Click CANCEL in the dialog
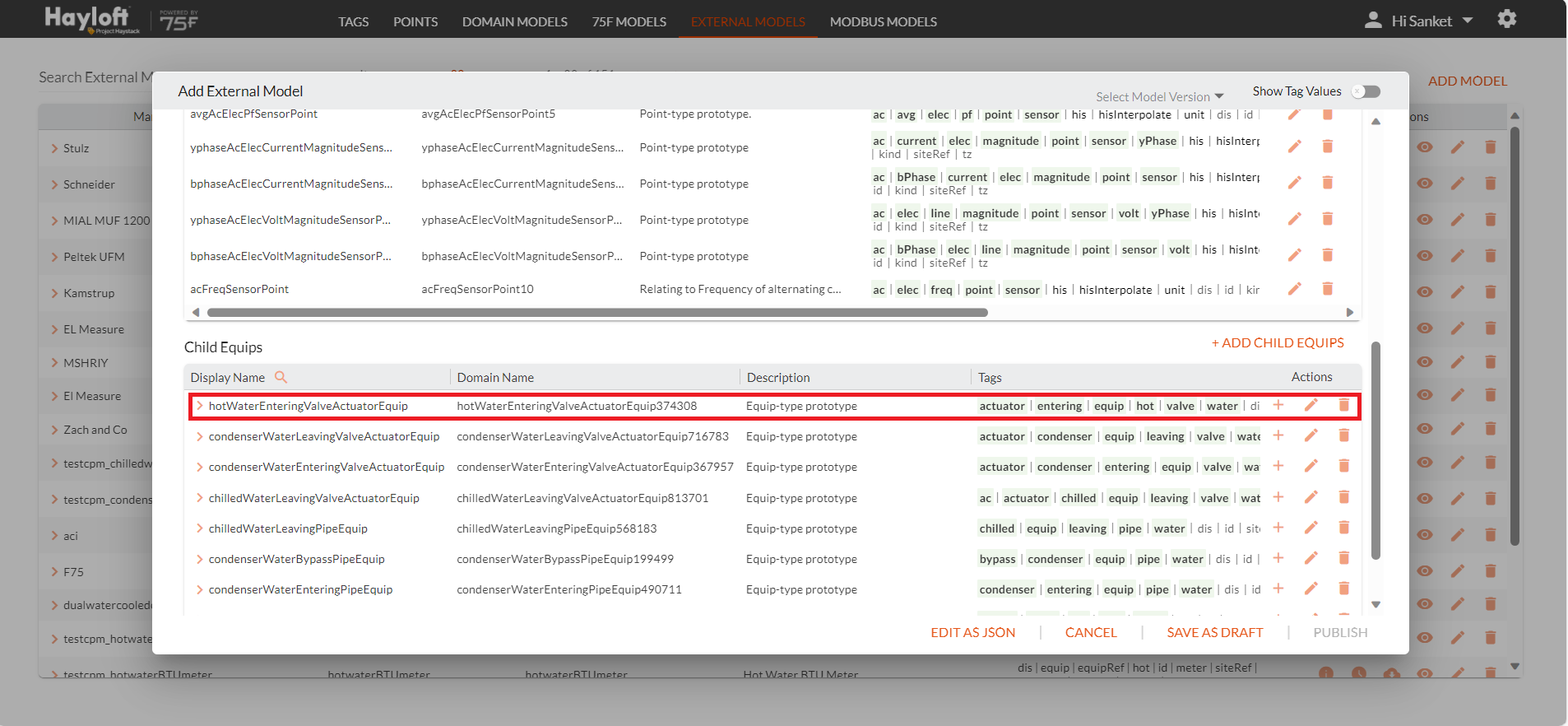 tap(1091, 632)
